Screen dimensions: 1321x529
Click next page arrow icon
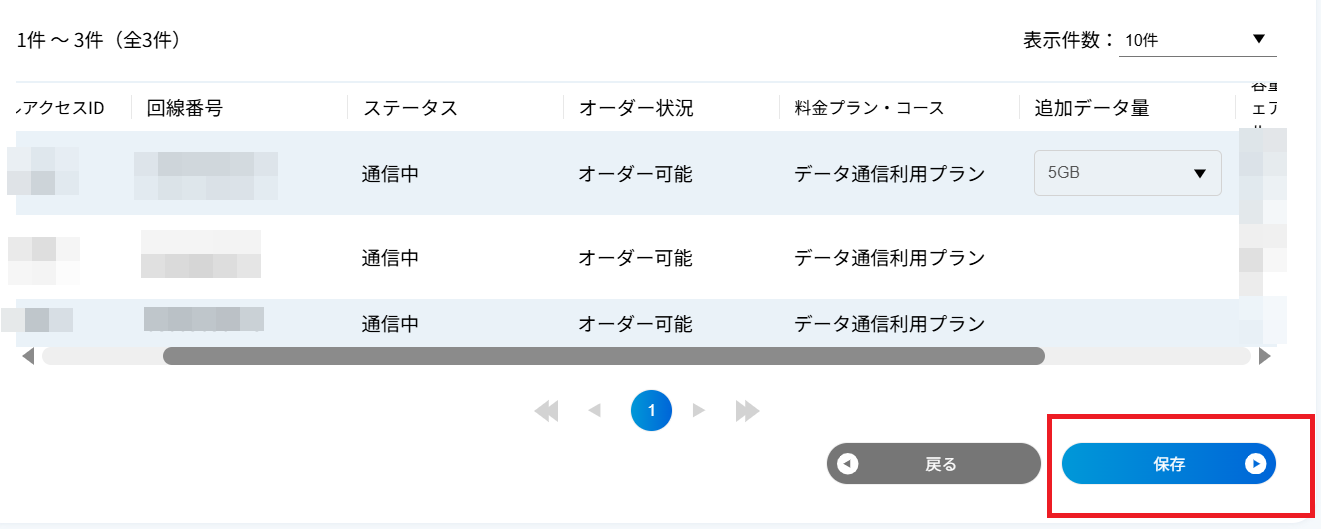pyautogui.click(x=699, y=410)
